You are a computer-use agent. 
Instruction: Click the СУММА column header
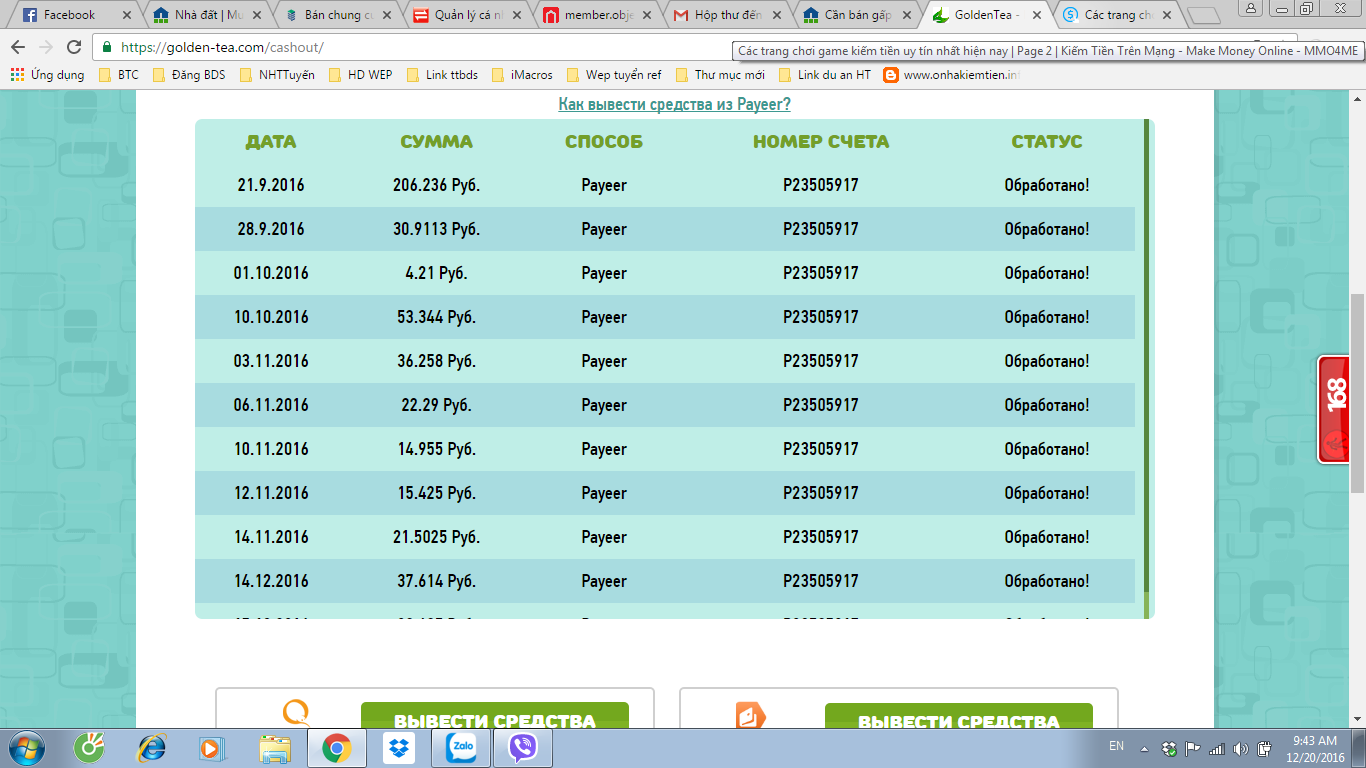tap(436, 142)
